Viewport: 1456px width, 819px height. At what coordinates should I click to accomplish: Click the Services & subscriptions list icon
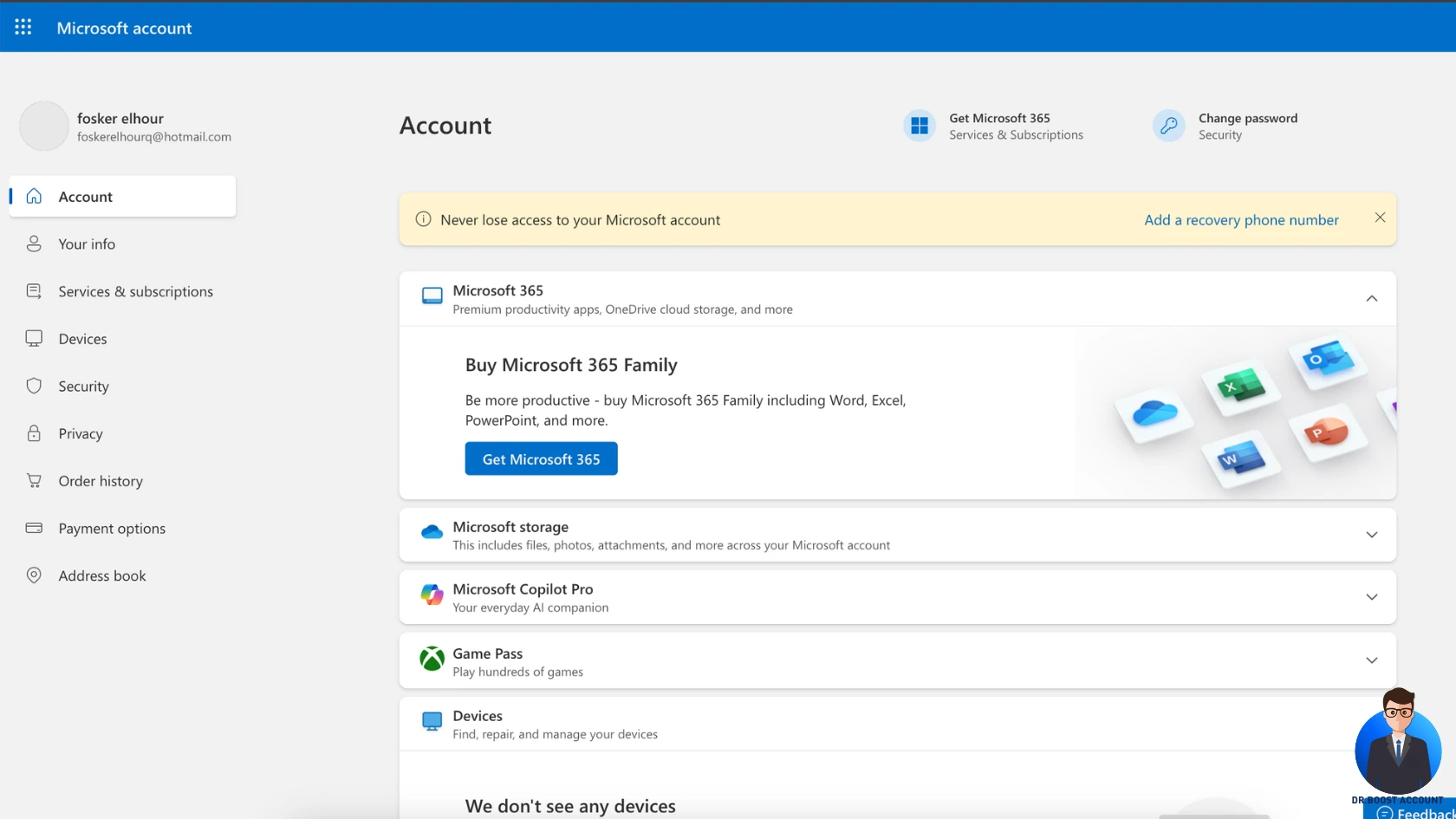pyautogui.click(x=34, y=291)
